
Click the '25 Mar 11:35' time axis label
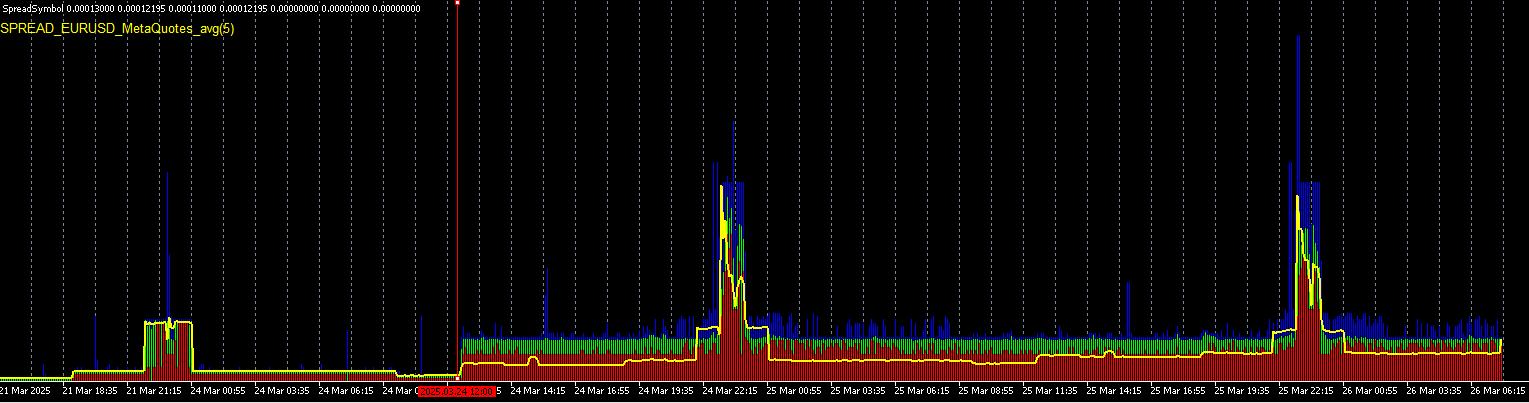point(1051,391)
